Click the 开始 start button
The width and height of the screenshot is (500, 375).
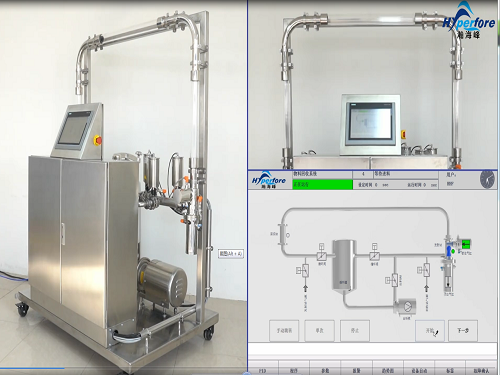[430, 331]
